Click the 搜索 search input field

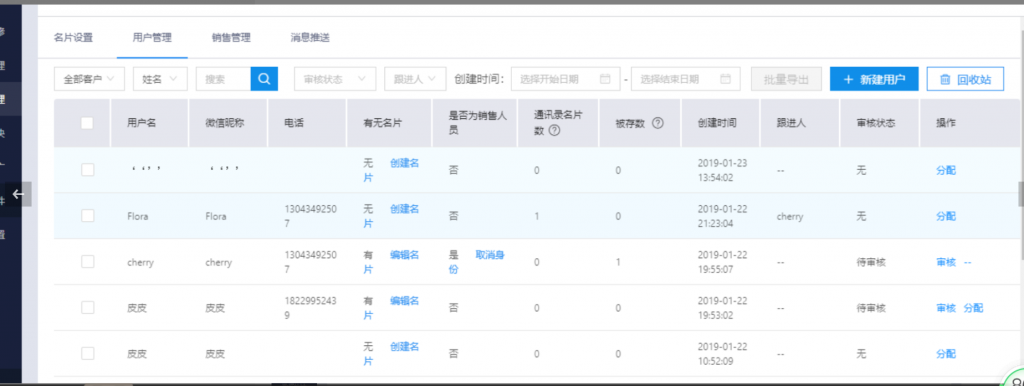point(223,79)
